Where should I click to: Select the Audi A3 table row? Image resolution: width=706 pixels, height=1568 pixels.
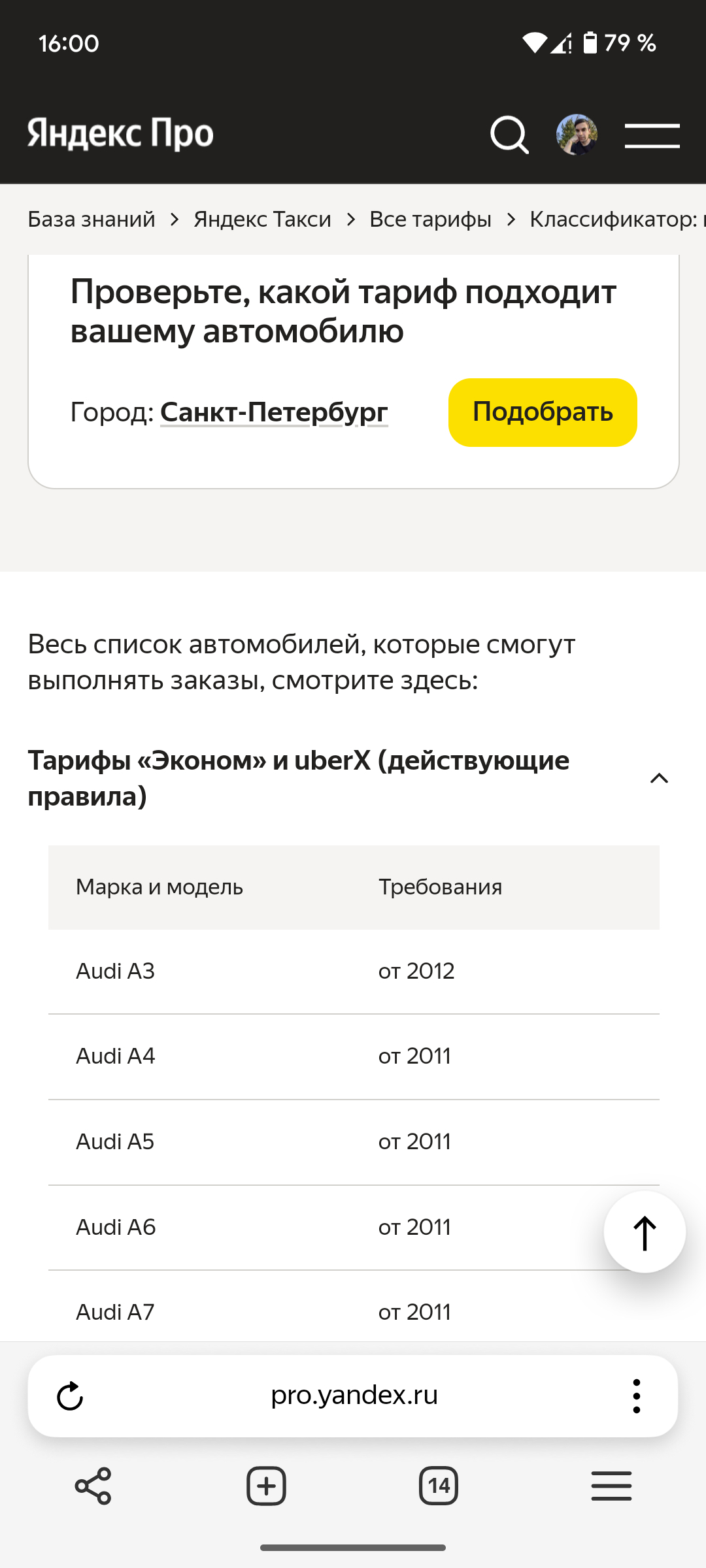(353, 972)
